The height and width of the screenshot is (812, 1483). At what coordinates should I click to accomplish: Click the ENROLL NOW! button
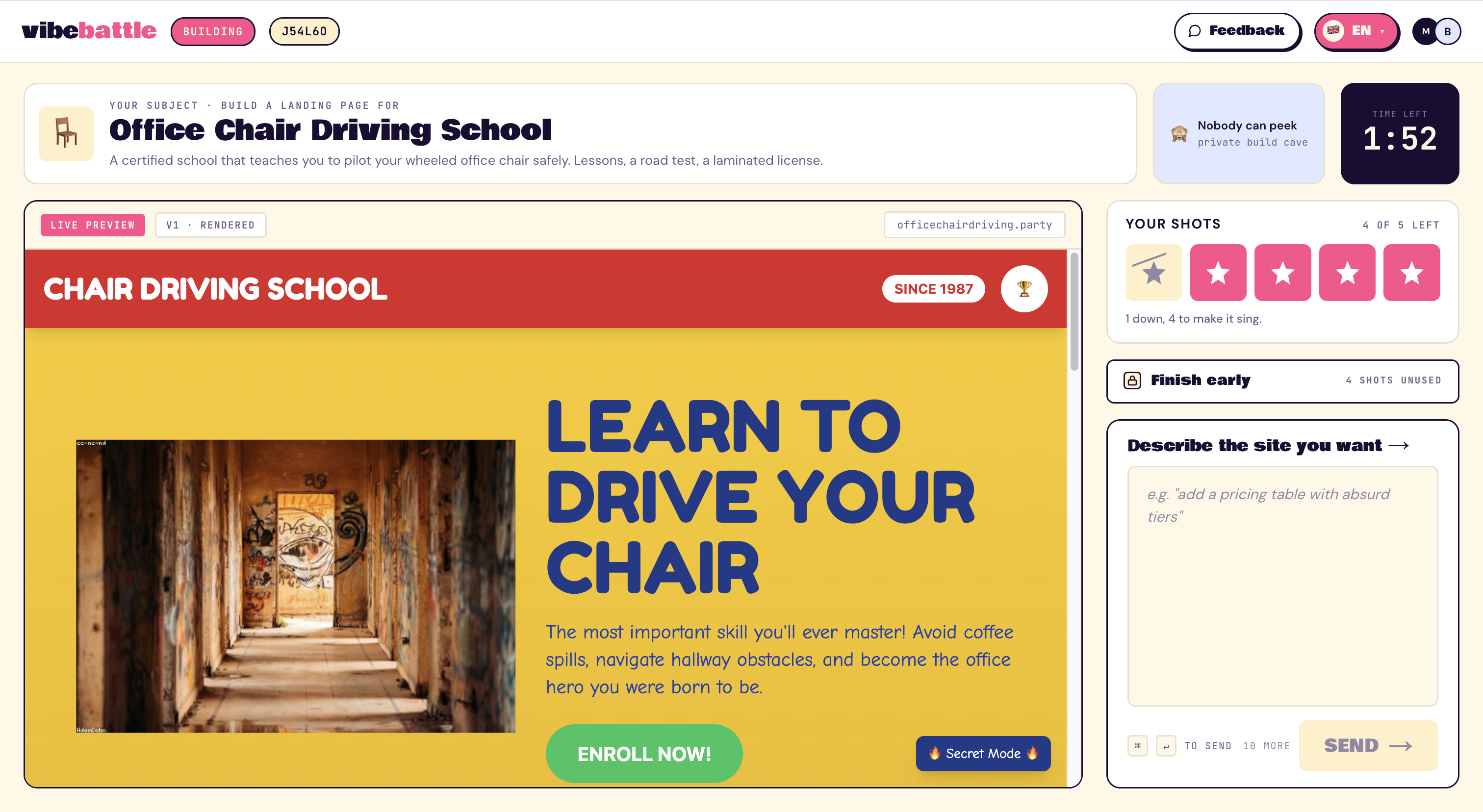pyautogui.click(x=644, y=753)
